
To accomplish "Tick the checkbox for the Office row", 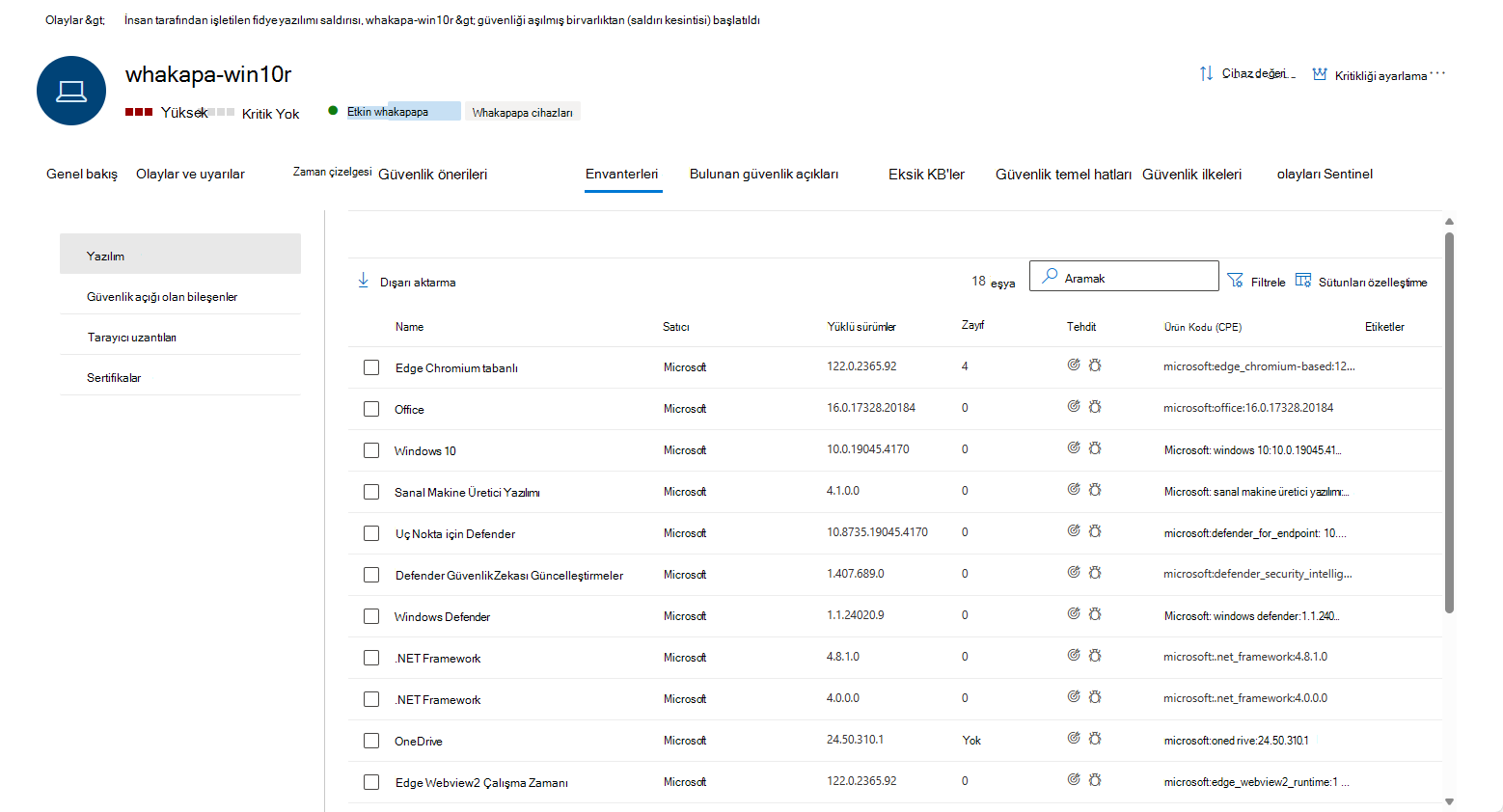I will point(371,409).
